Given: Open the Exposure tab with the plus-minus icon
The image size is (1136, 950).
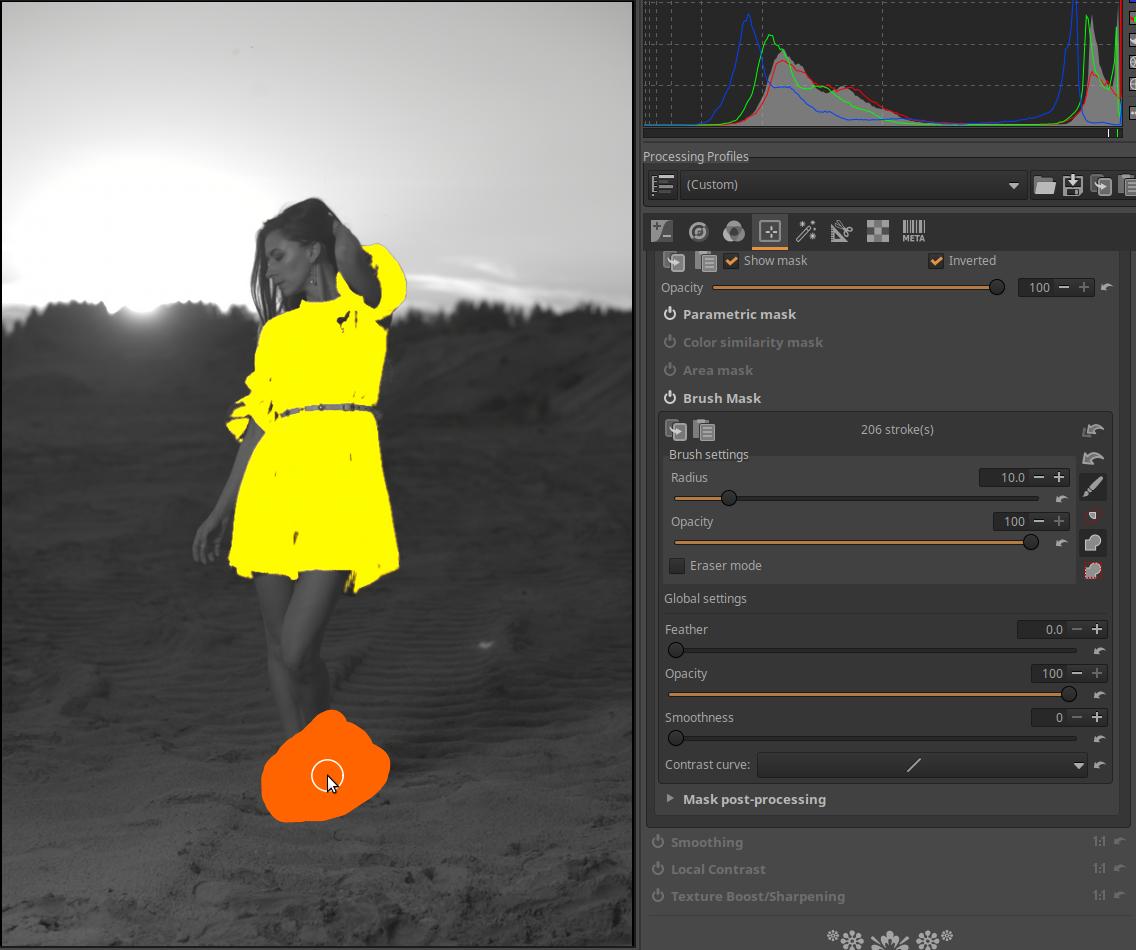Looking at the screenshot, I should [x=661, y=231].
